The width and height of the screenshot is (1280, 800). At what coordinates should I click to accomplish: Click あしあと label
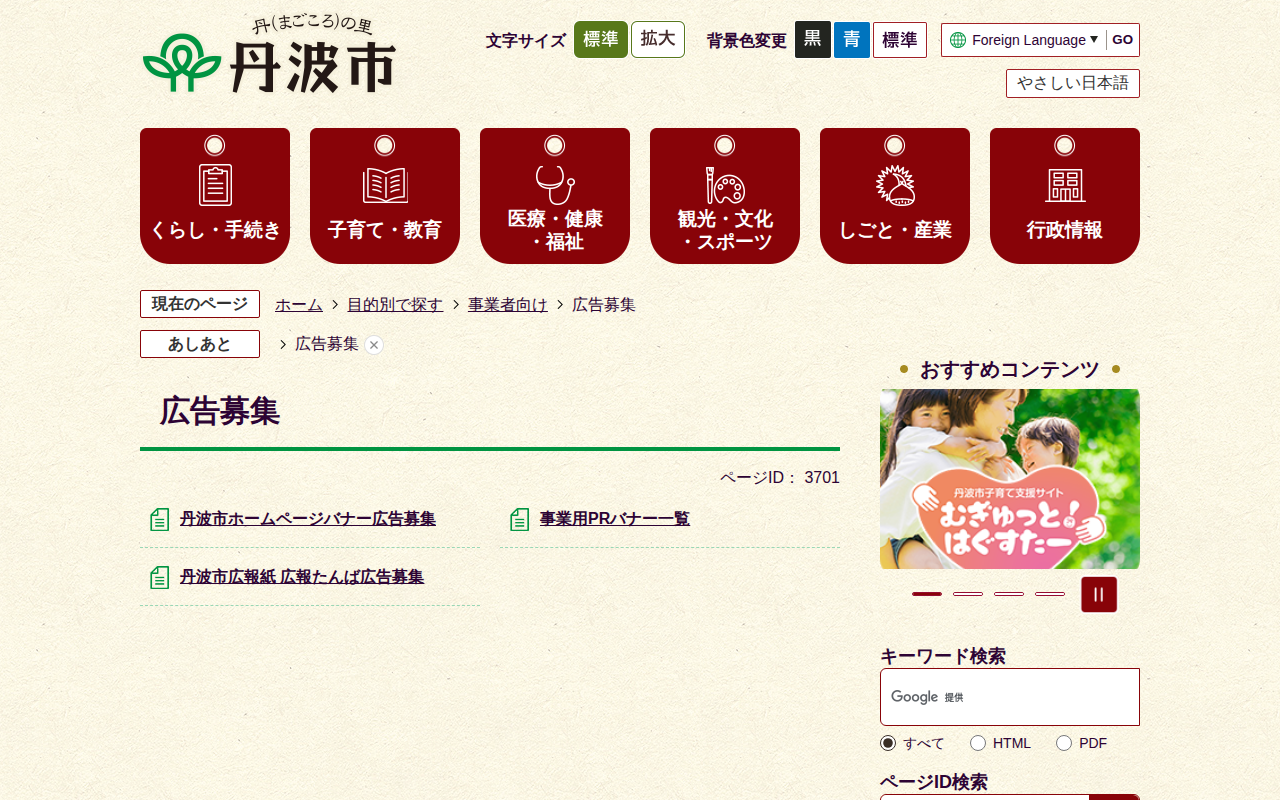200,344
